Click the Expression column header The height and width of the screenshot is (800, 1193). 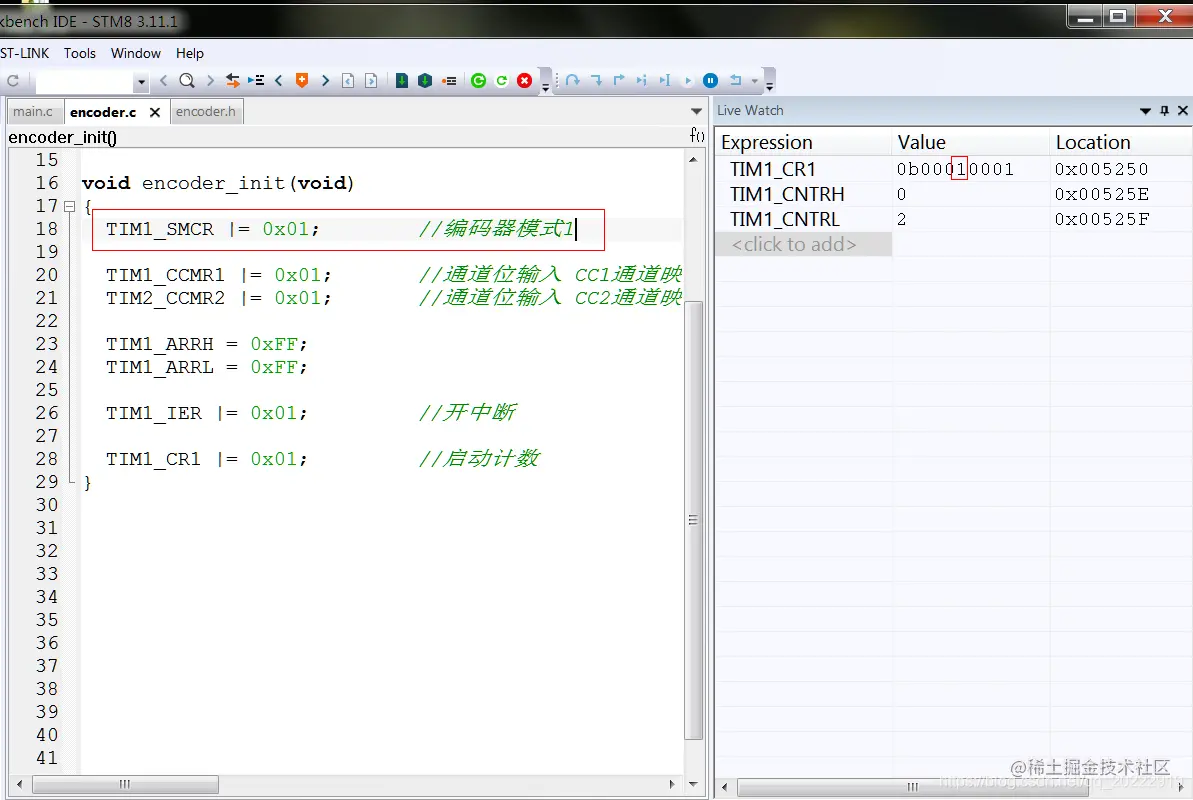tap(803, 142)
